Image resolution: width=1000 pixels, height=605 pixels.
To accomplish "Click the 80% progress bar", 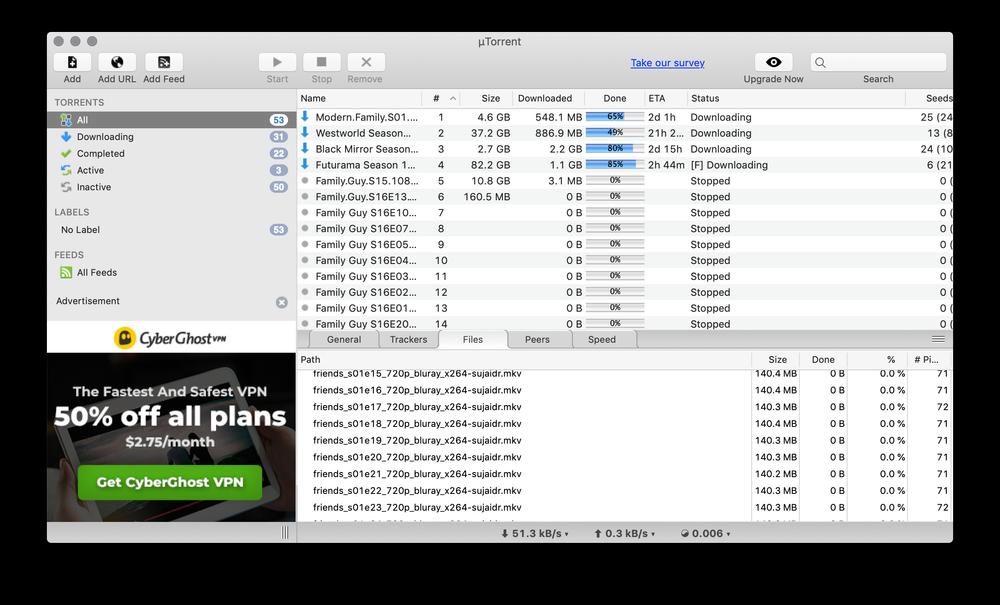I will (x=615, y=149).
